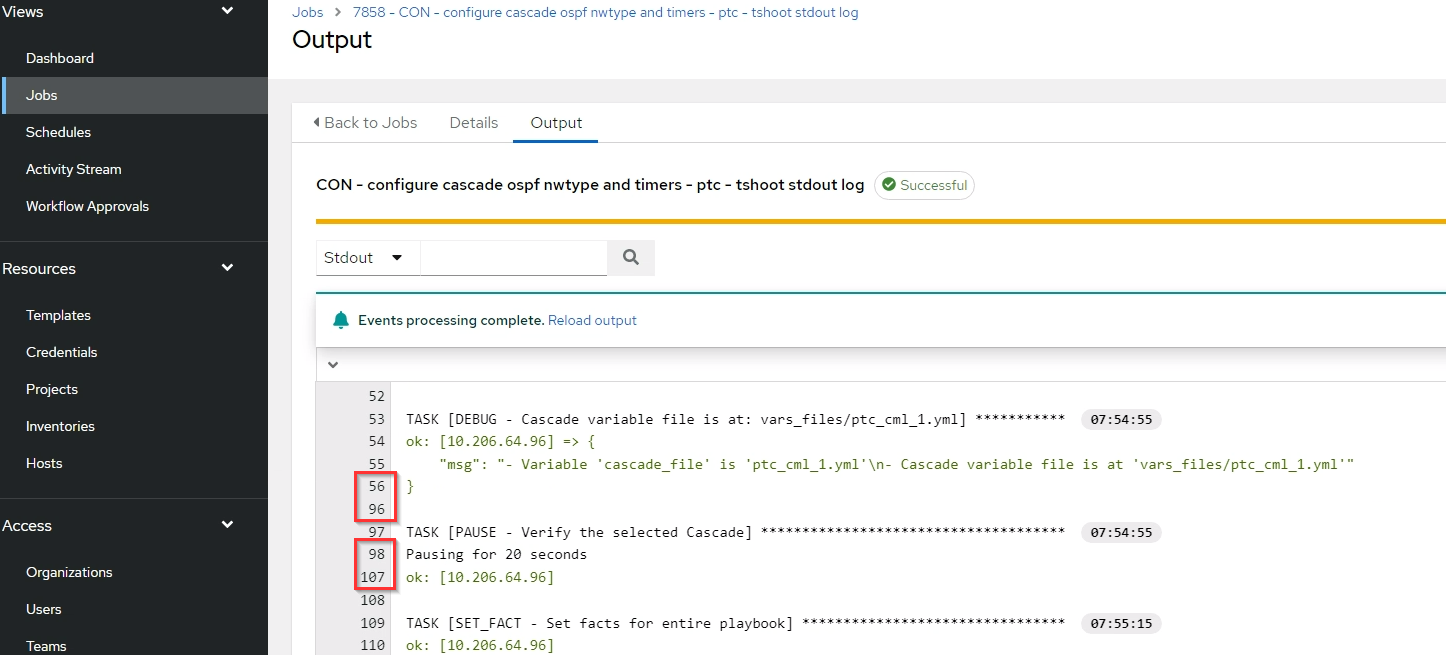Open the Stdout filter dropdown
Viewport: 1446px width, 655px height.
367,257
